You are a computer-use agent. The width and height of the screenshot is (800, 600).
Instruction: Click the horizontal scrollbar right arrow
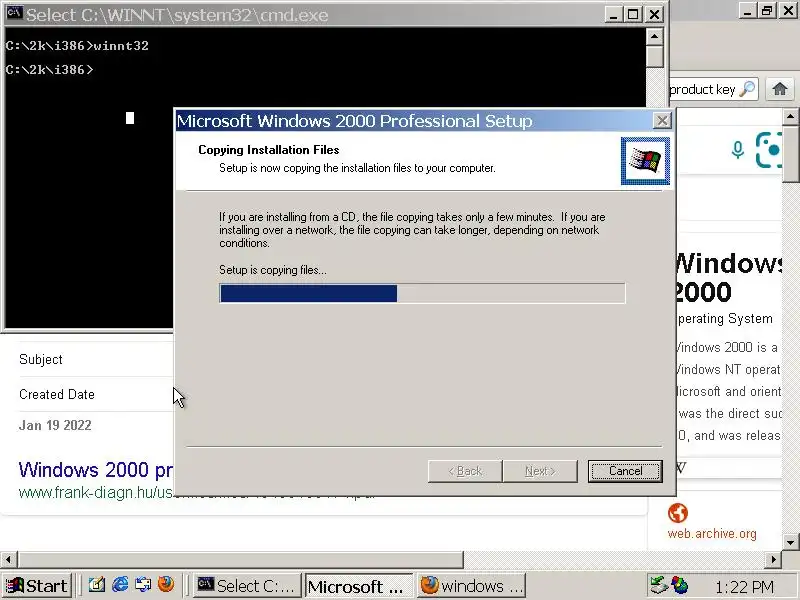(x=773, y=559)
